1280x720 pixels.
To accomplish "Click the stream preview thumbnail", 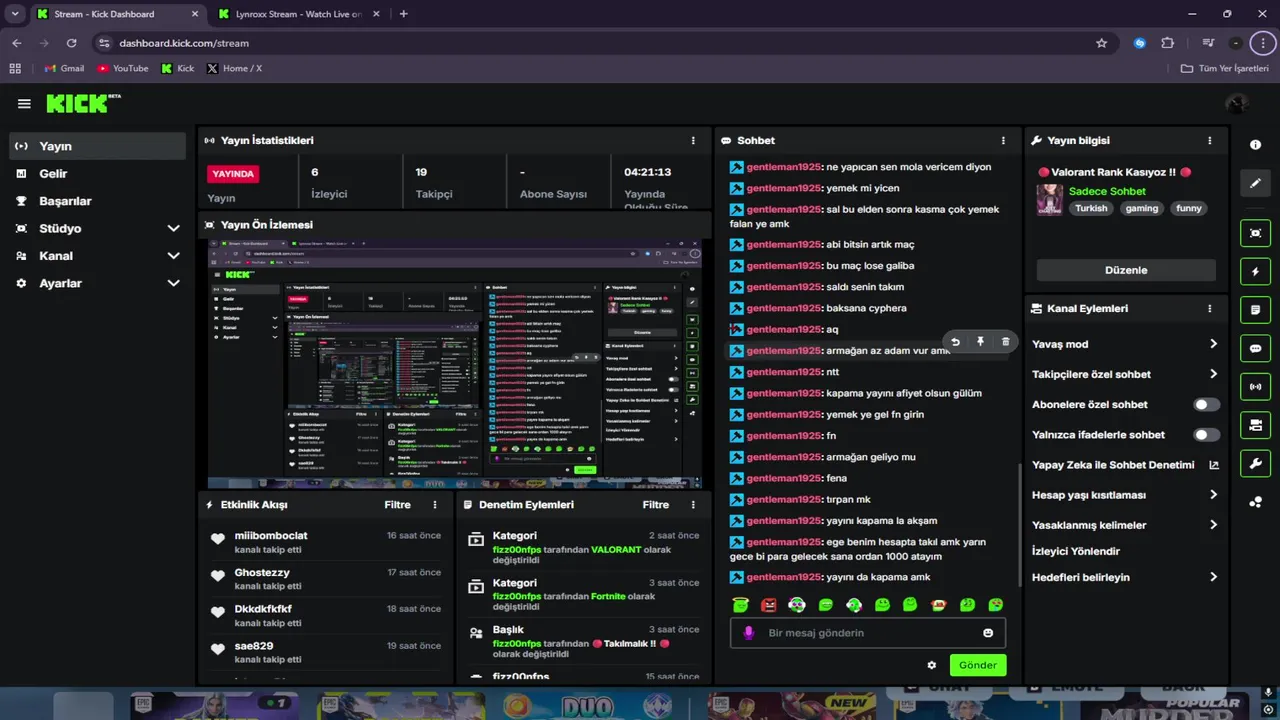I will (455, 364).
